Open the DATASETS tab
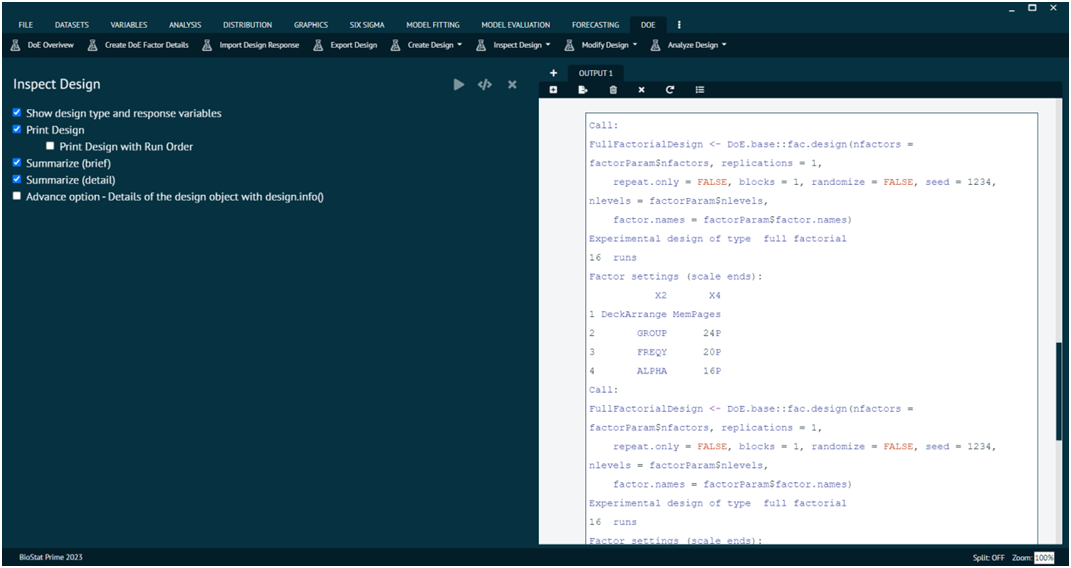Viewport: 1071px width, 568px height. click(72, 25)
